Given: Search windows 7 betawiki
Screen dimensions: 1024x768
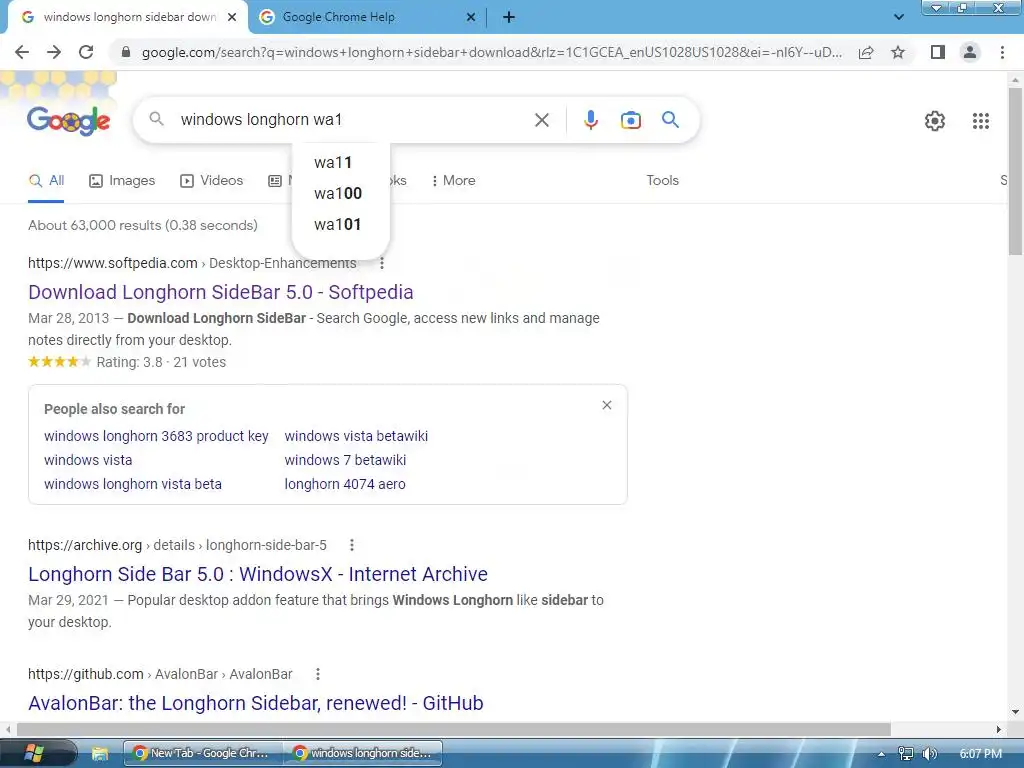Looking at the screenshot, I should [x=345, y=460].
